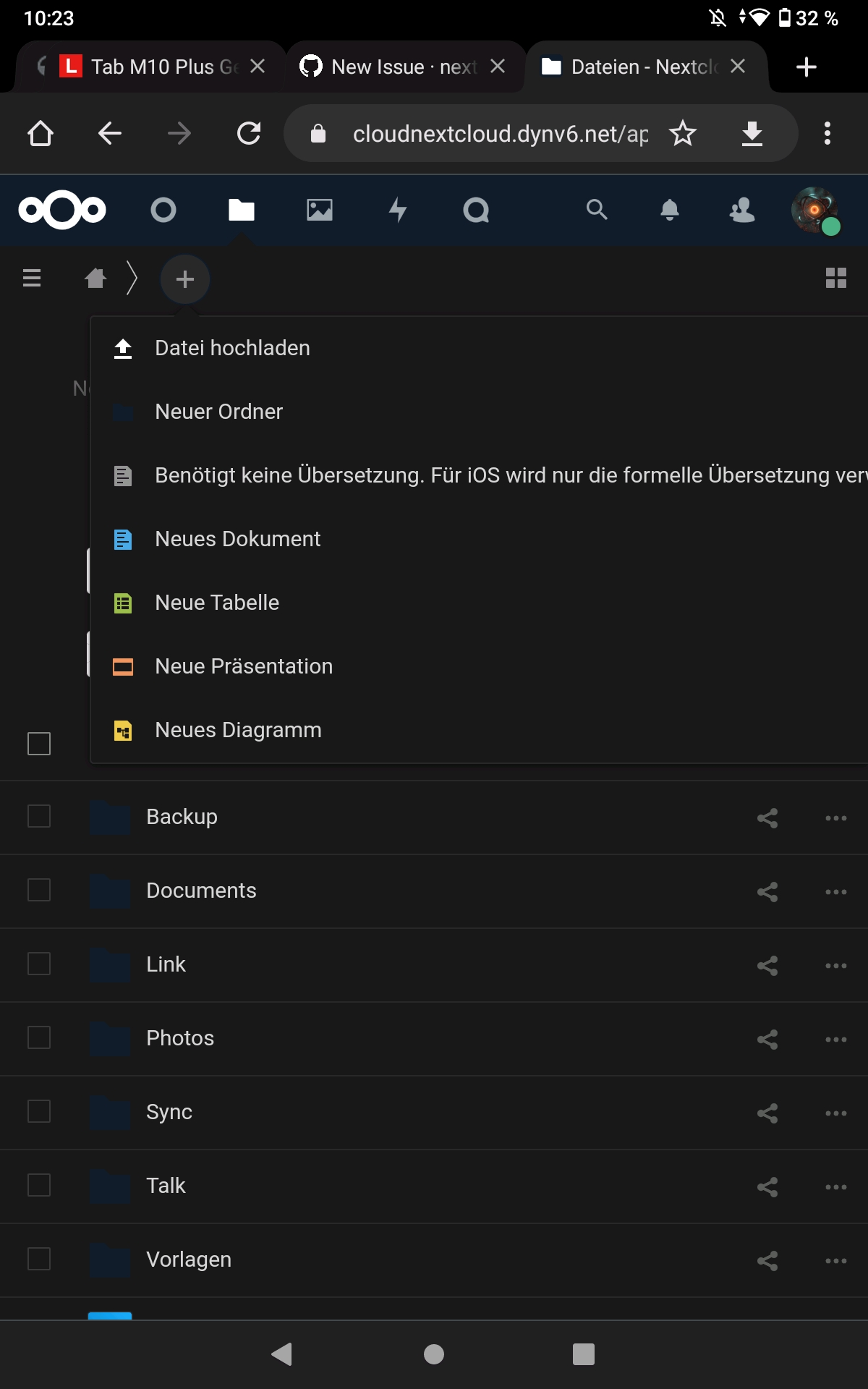Open the Dashboard circle app icon

click(163, 210)
